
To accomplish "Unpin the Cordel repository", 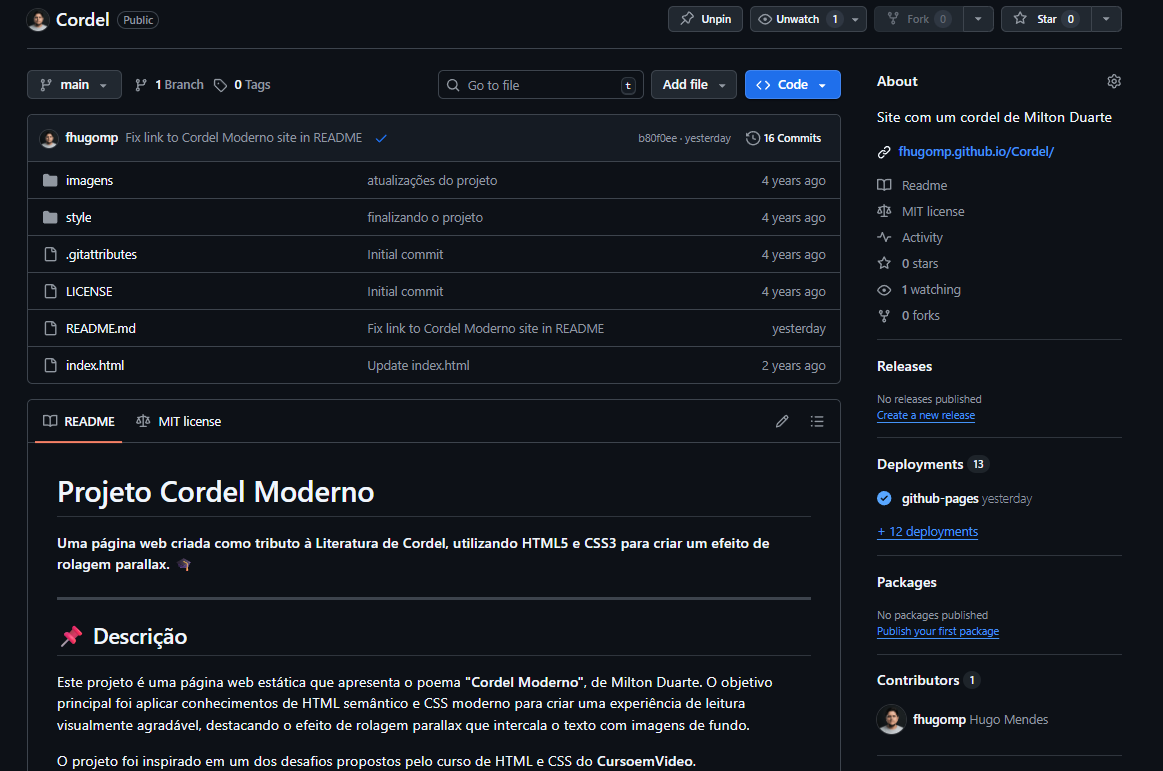I will pos(705,19).
